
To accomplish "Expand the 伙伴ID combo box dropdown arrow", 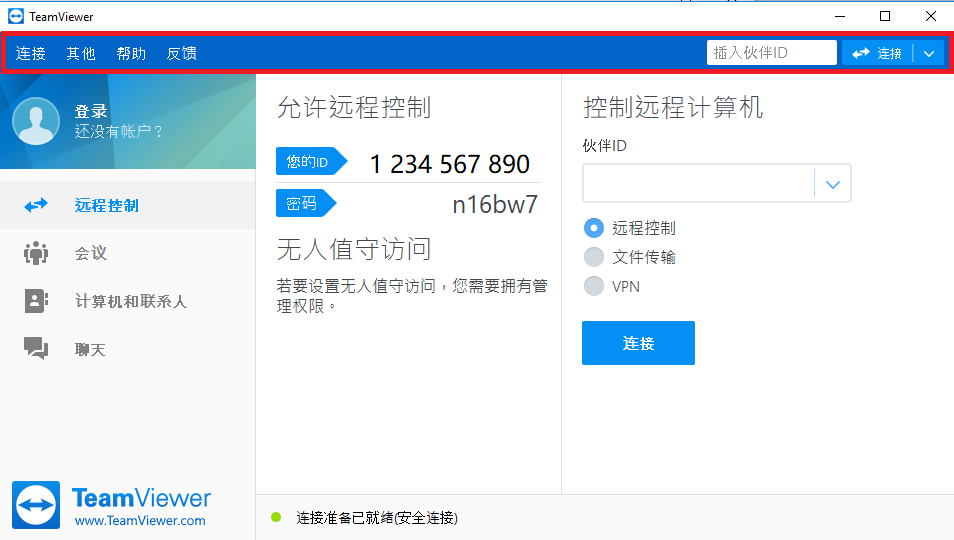I will point(832,184).
